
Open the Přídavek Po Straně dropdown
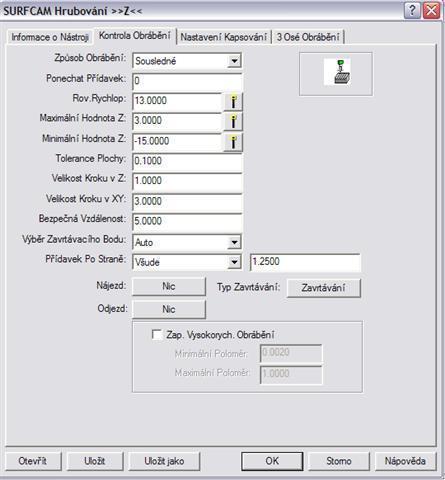(234, 262)
